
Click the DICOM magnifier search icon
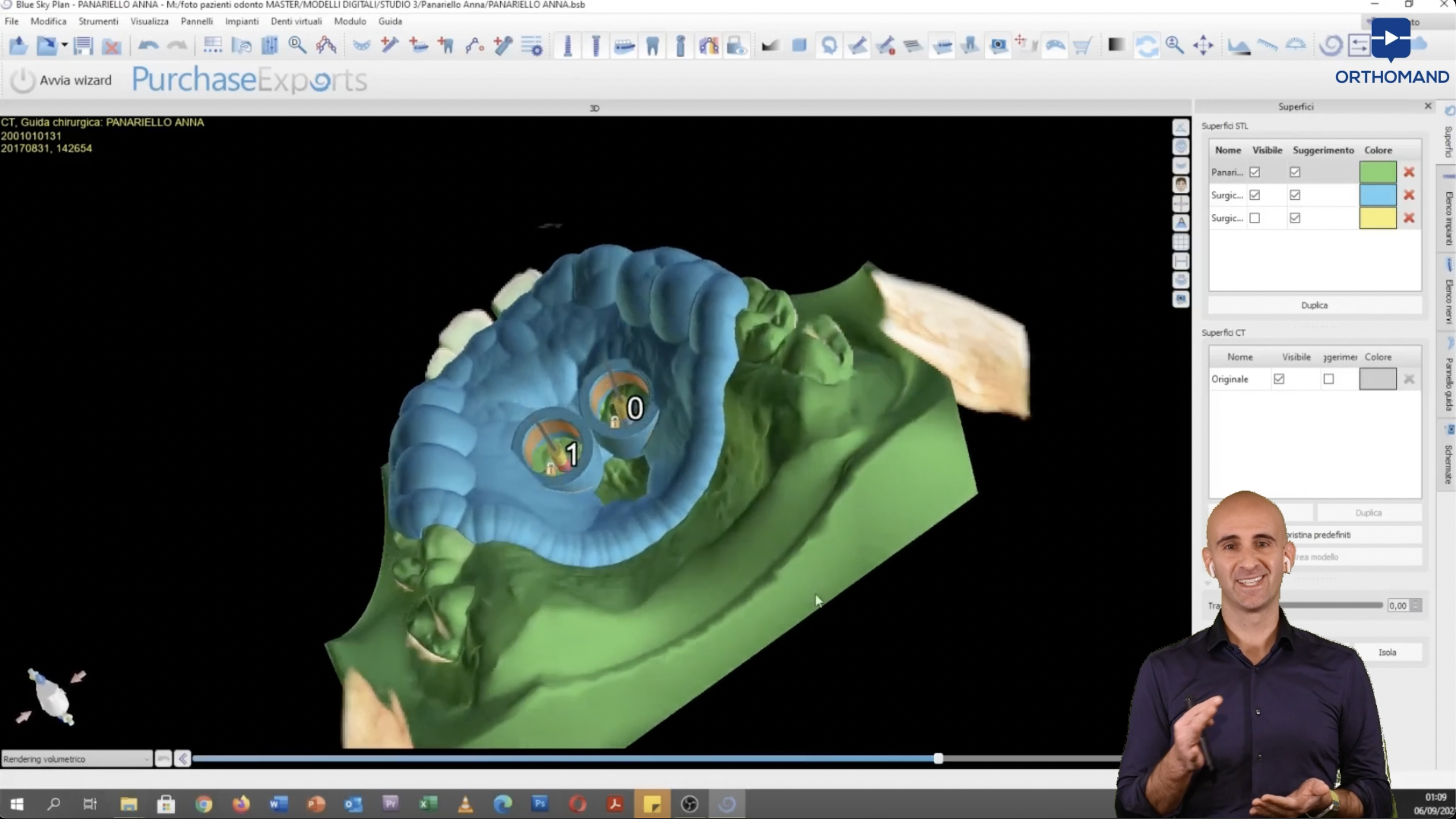[297, 45]
